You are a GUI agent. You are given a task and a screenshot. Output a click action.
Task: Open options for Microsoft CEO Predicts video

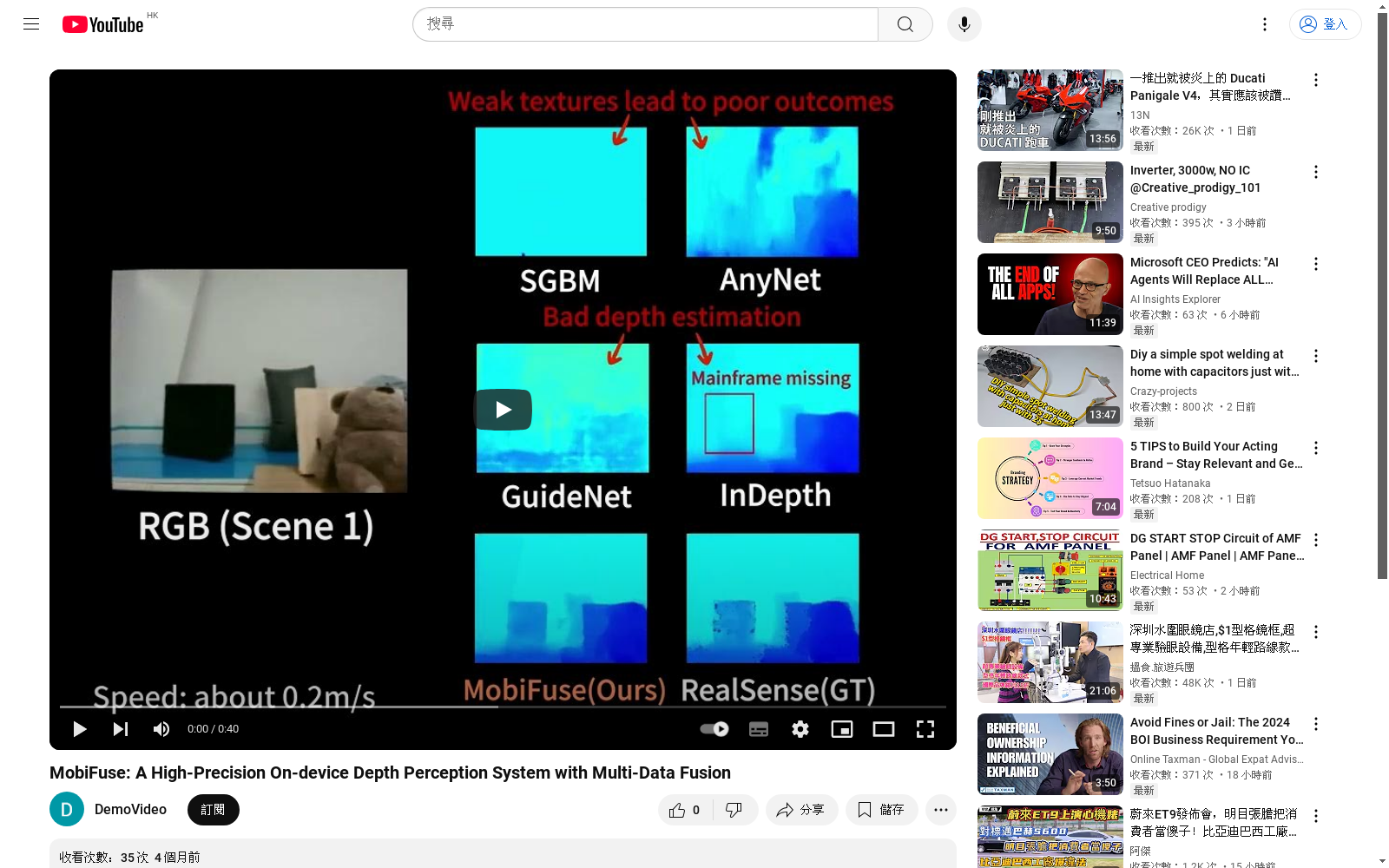[x=1316, y=264]
